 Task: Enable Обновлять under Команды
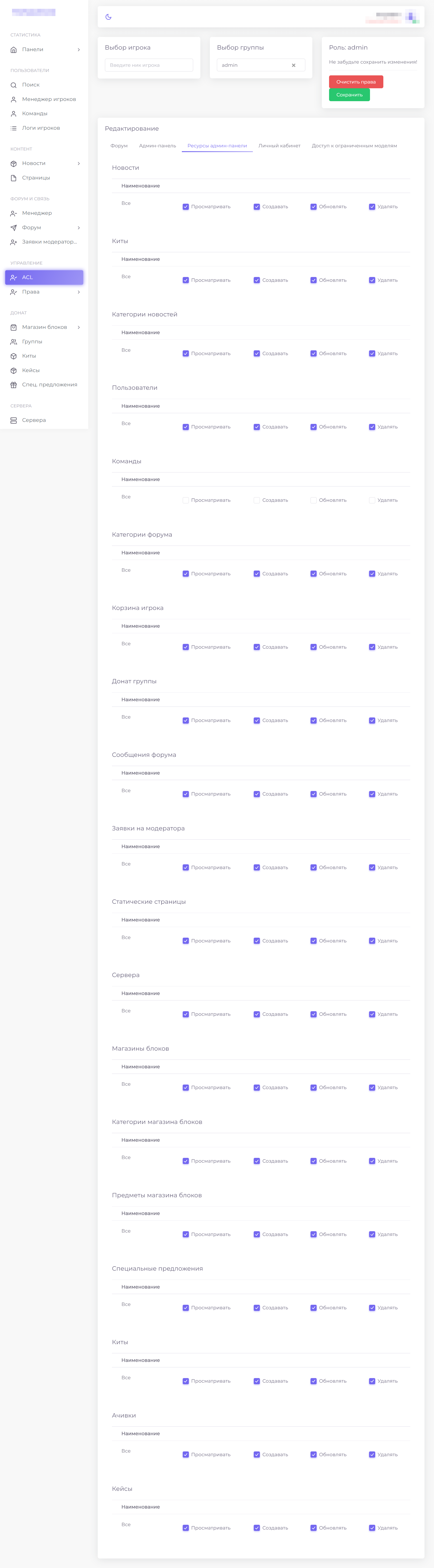(x=314, y=500)
